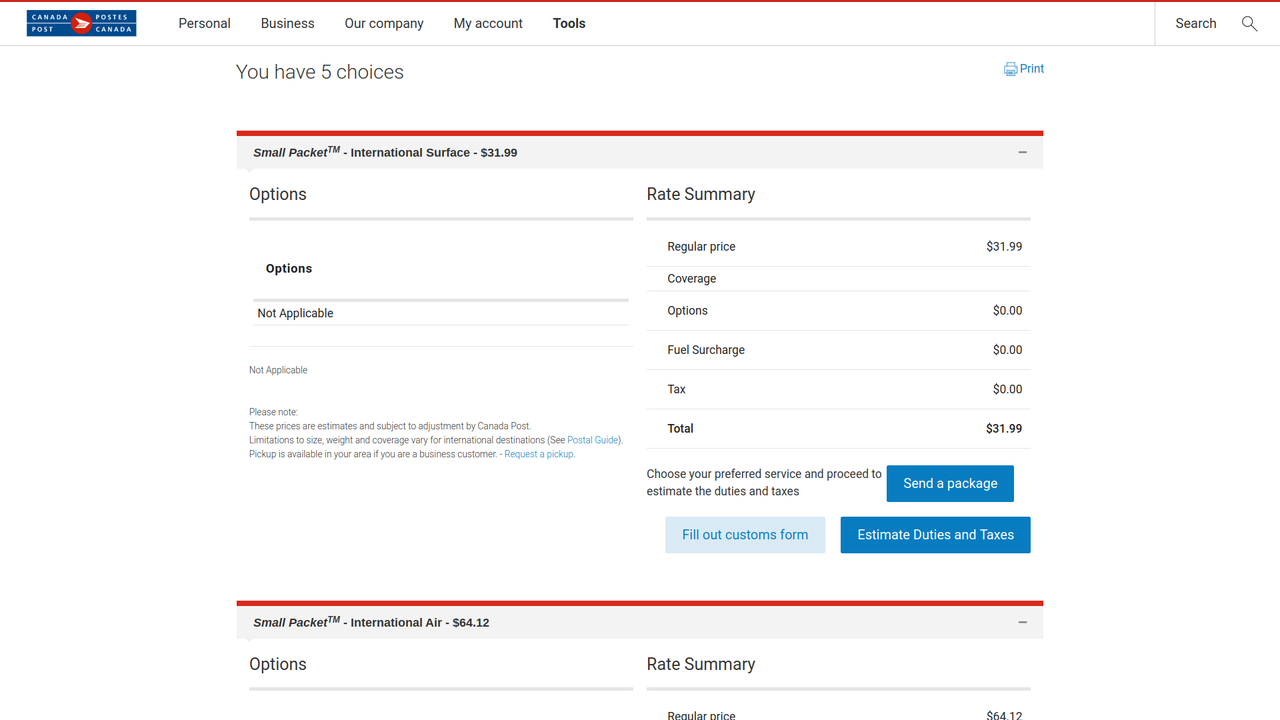The width and height of the screenshot is (1280, 720).
Task: Click Rate Summary heading in Surface section
Action: point(701,194)
